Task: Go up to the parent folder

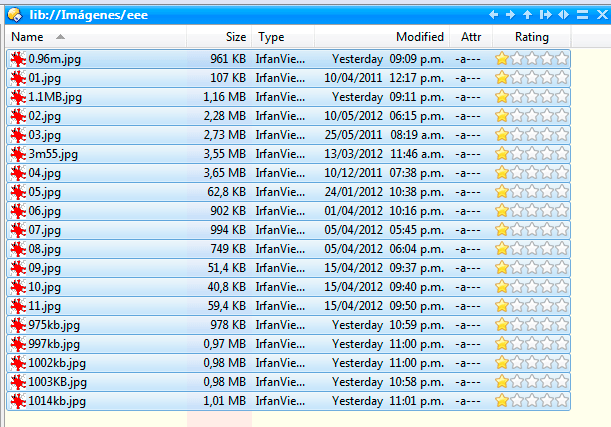Action: point(528,14)
